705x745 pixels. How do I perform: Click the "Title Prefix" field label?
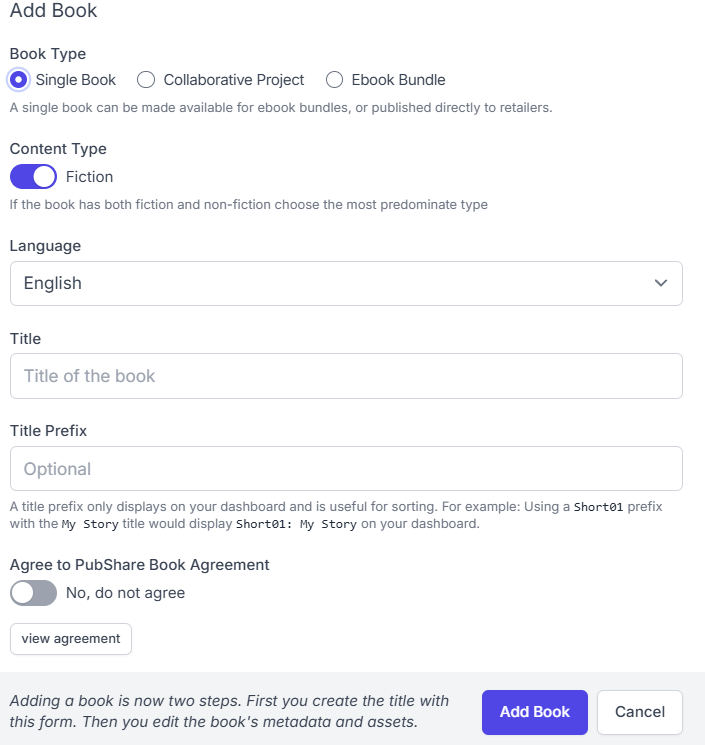click(49, 431)
